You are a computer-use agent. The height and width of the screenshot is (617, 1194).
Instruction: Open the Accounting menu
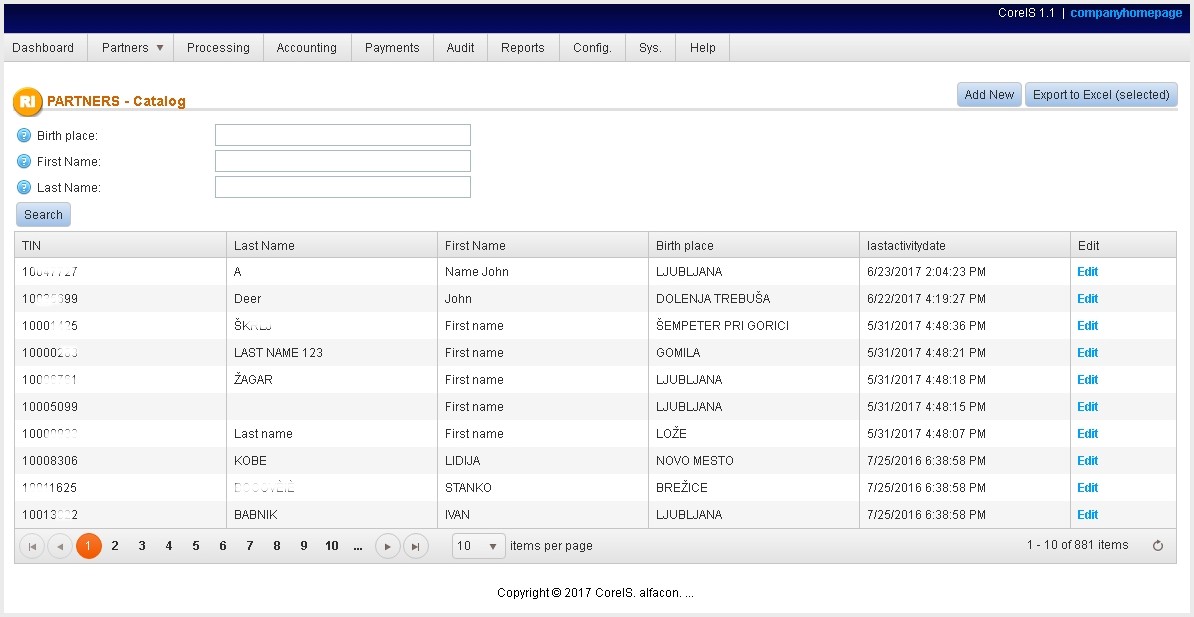[306, 48]
